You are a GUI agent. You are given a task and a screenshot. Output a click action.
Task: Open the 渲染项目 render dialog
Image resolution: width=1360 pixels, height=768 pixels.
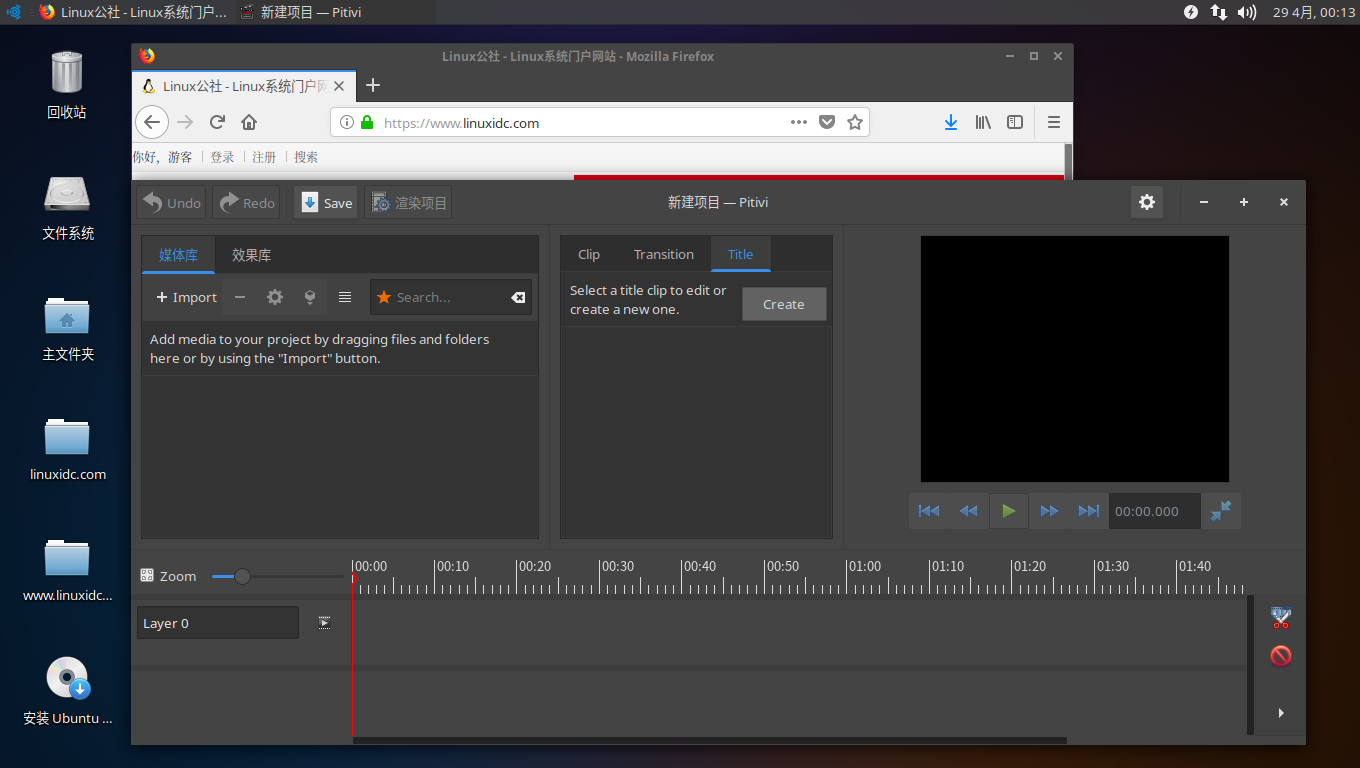point(408,203)
